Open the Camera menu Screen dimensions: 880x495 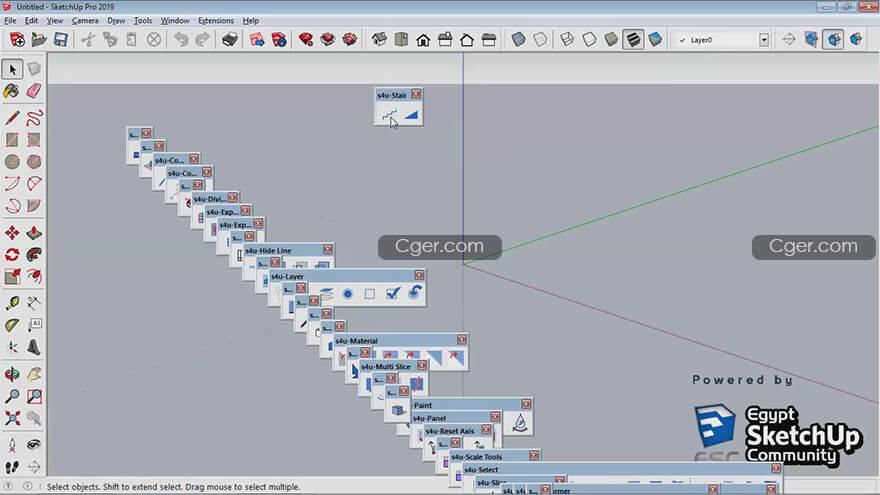(85, 20)
